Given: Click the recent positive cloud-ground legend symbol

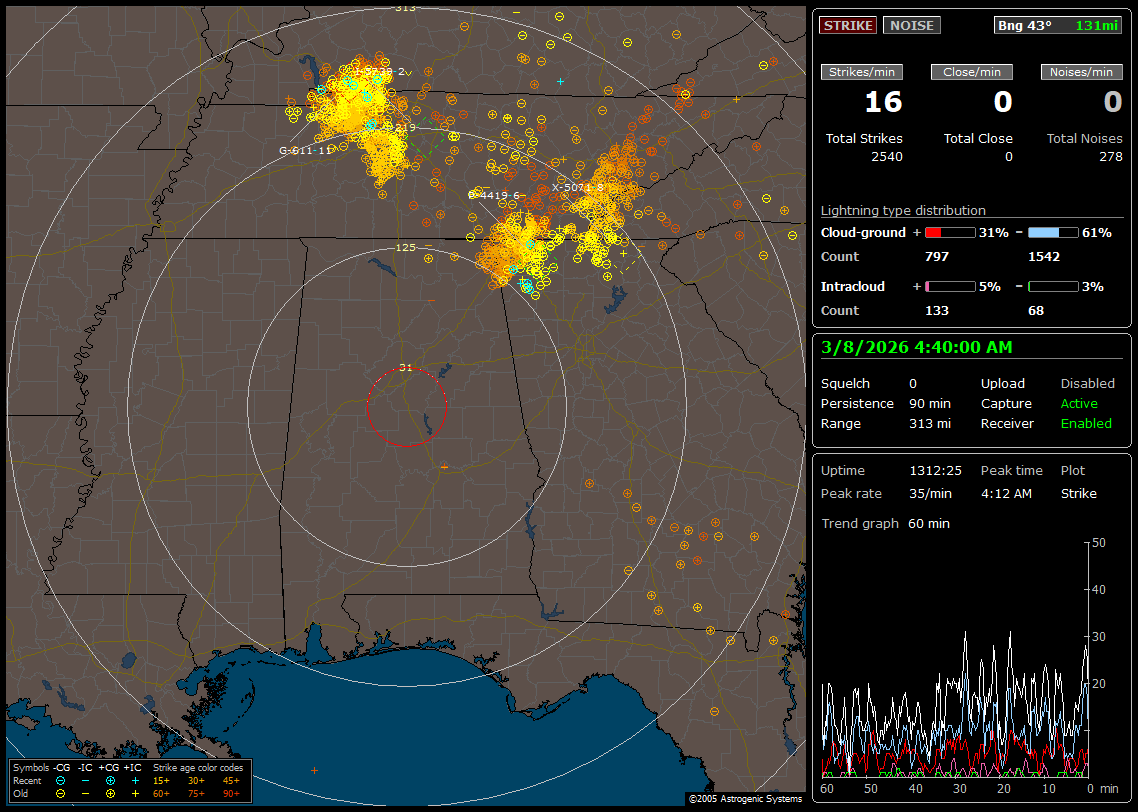Looking at the screenshot, I should (110, 780).
